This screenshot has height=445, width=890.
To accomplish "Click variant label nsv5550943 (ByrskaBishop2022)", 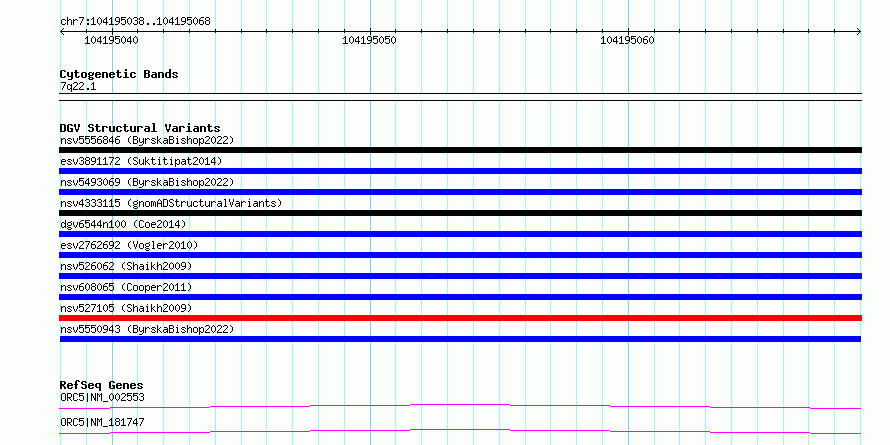I will (147, 329).
